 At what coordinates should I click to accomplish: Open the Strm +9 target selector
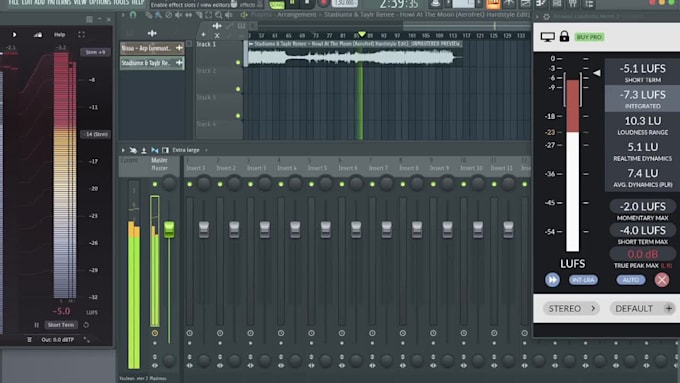point(95,52)
